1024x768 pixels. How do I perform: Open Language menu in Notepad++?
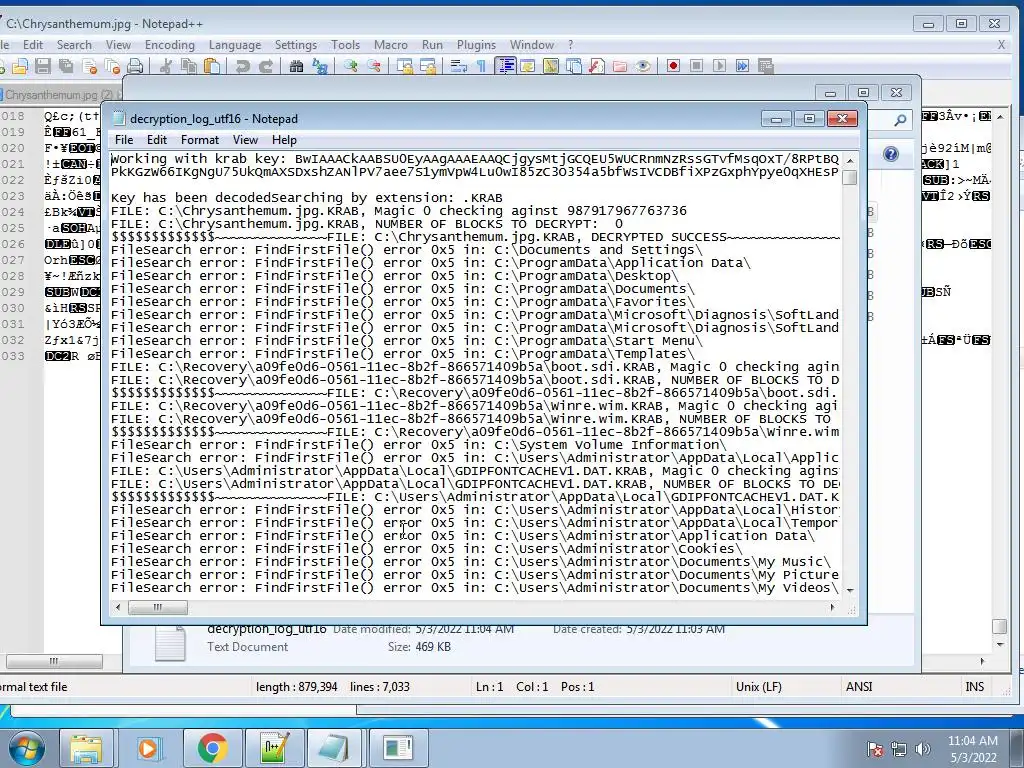click(235, 45)
